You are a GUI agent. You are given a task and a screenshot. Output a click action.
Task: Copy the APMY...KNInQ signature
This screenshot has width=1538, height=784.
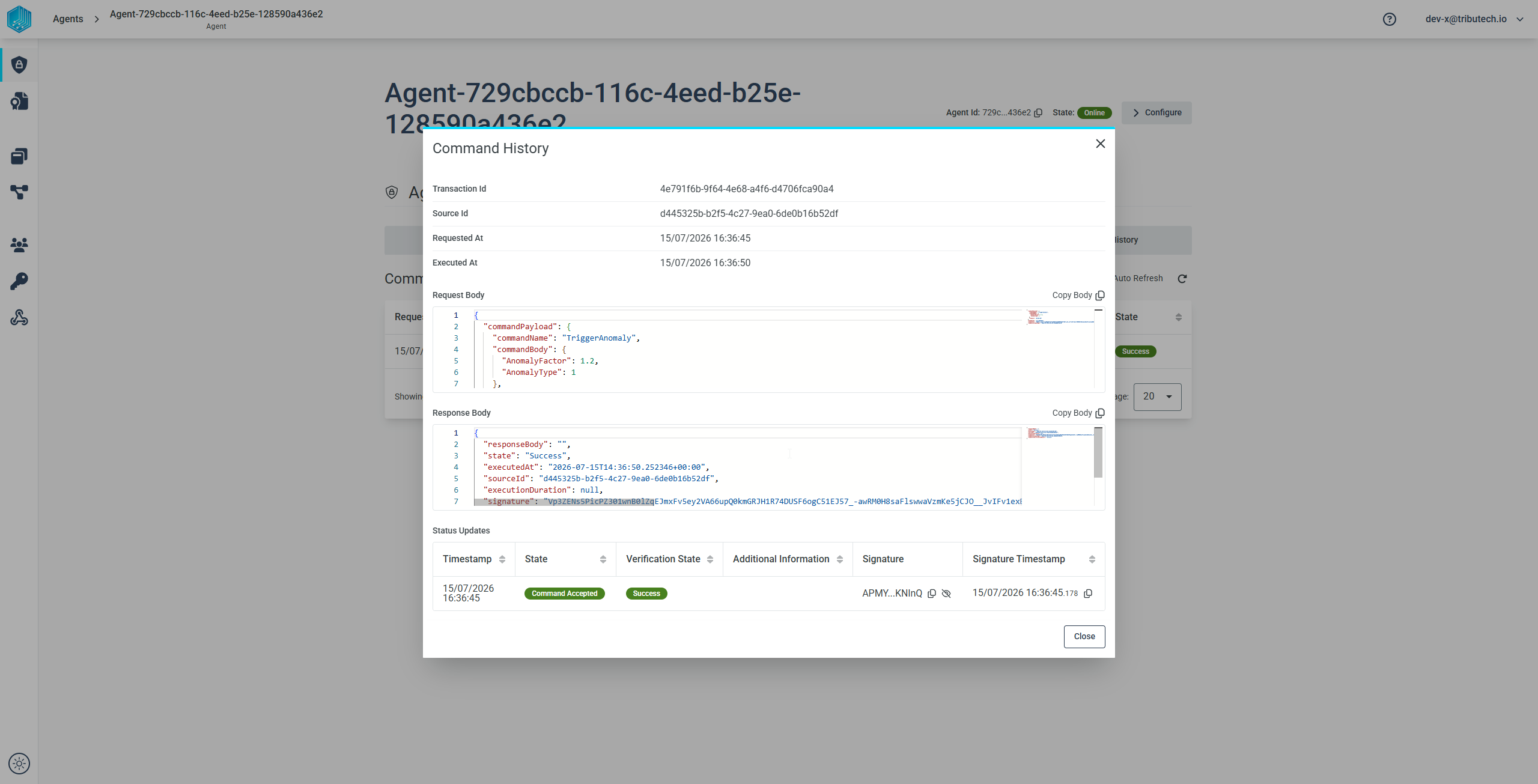pos(932,594)
